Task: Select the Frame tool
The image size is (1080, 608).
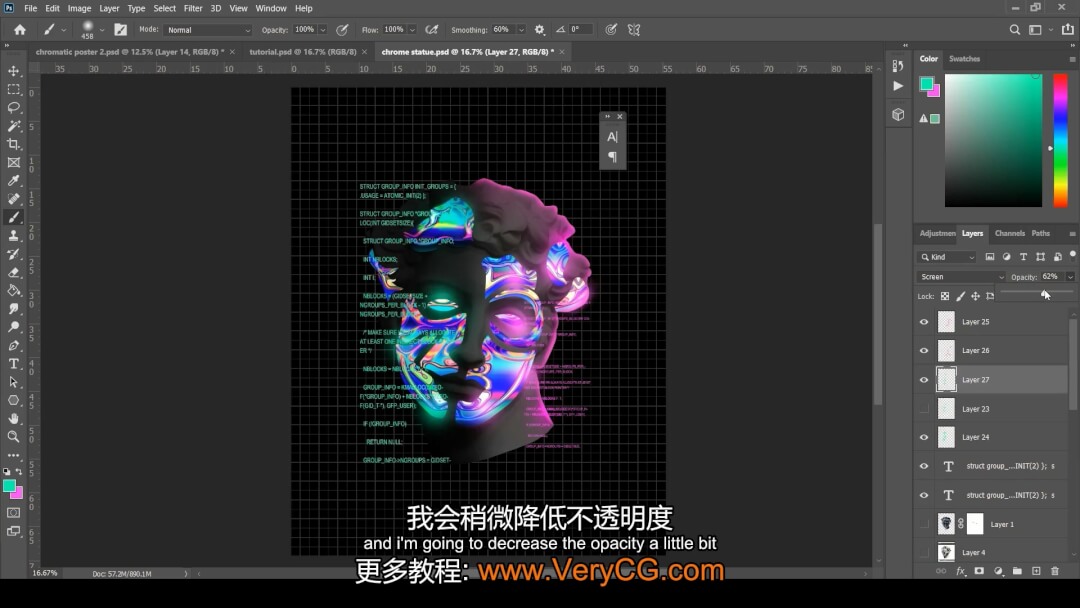Action: coord(13,163)
